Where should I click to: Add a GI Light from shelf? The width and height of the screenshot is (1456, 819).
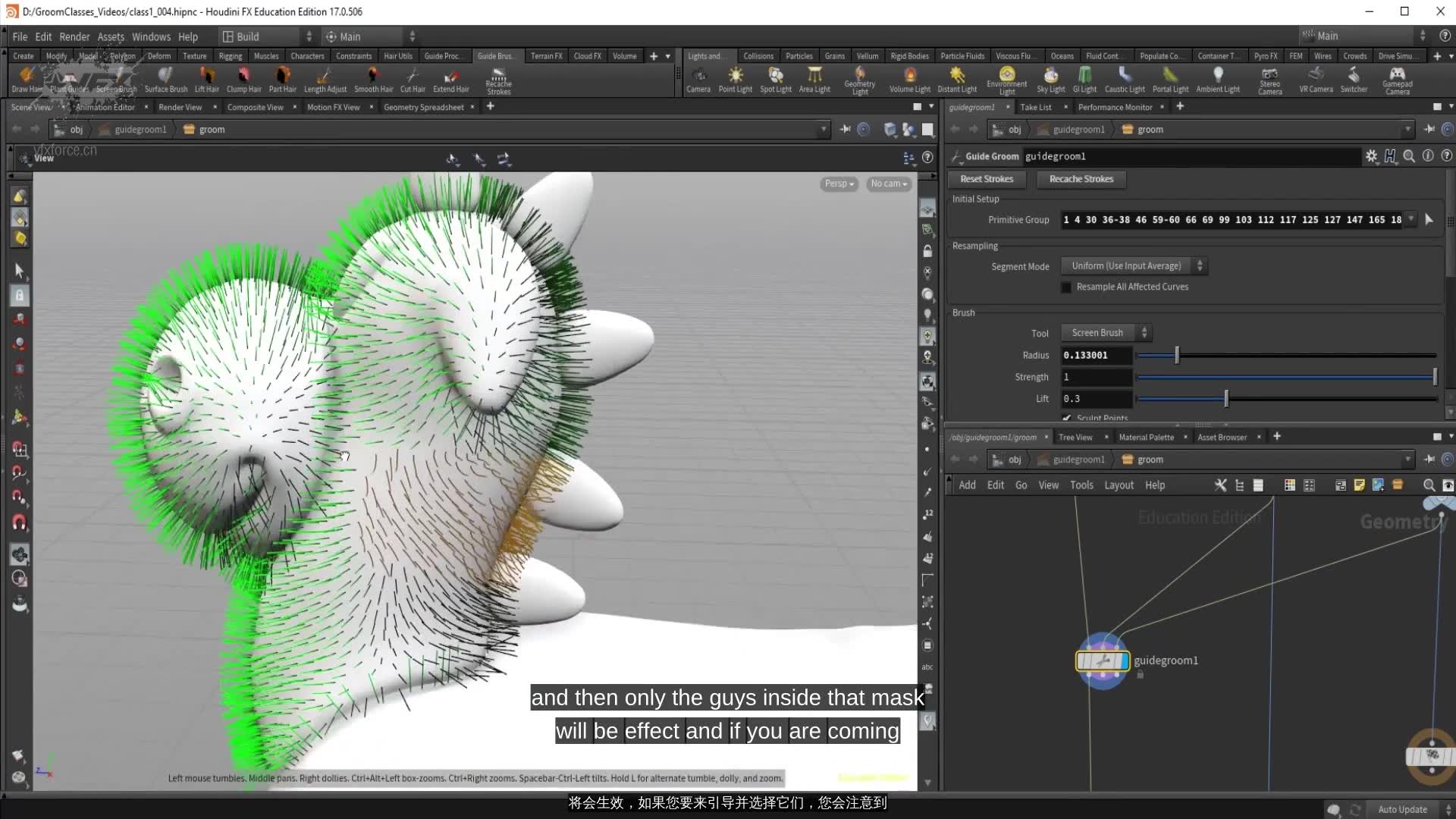tap(1084, 80)
